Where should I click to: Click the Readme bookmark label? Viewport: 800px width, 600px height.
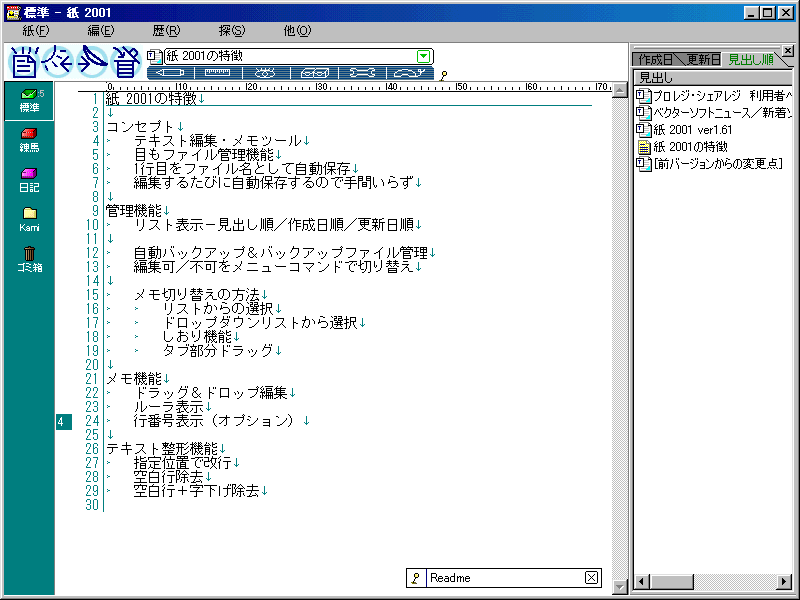450,578
